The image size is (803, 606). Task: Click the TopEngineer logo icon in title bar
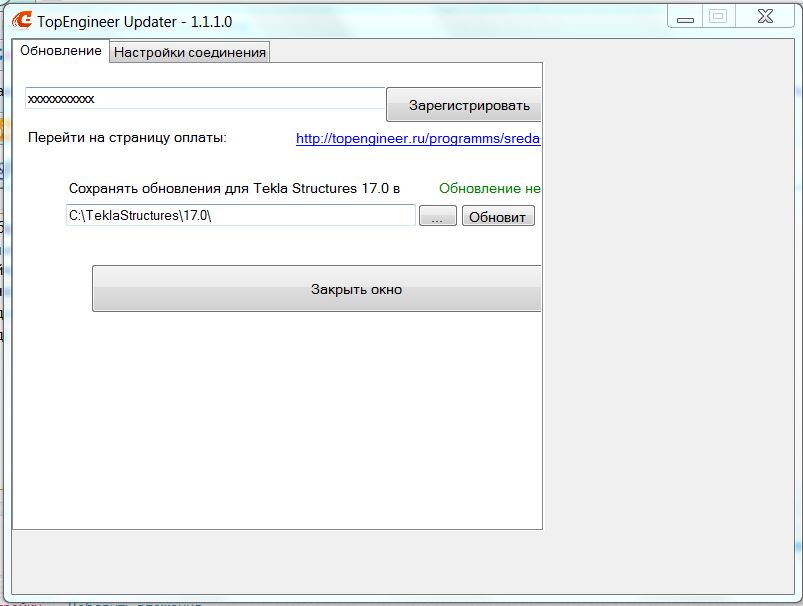tap(22, 20)
